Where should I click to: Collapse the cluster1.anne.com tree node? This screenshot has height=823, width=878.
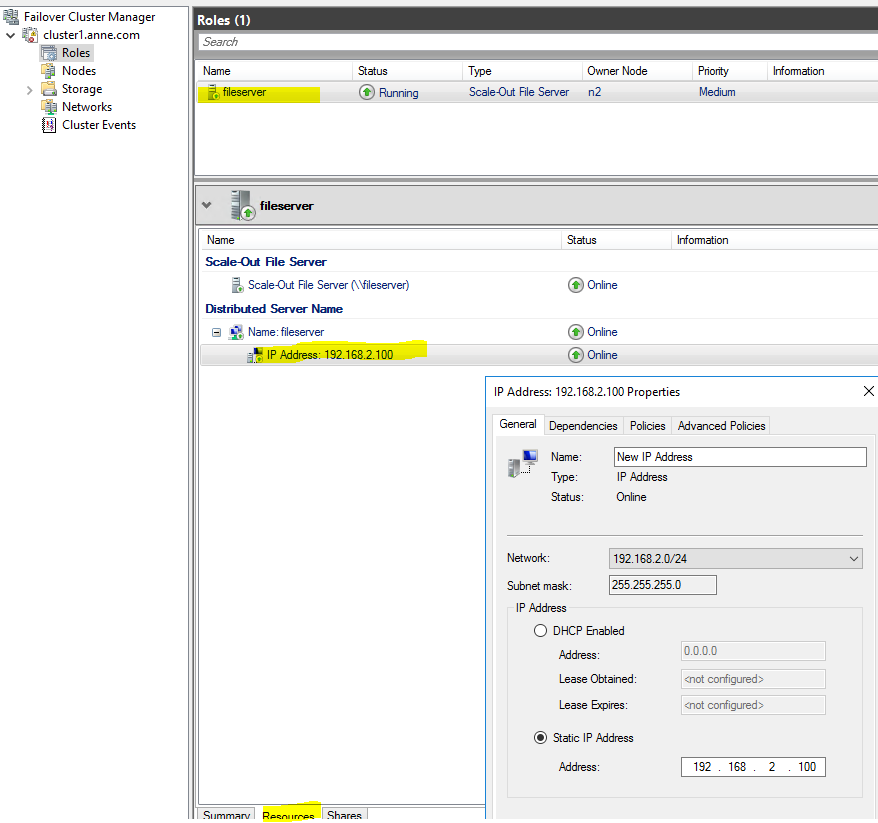click(x=11, y=35)
